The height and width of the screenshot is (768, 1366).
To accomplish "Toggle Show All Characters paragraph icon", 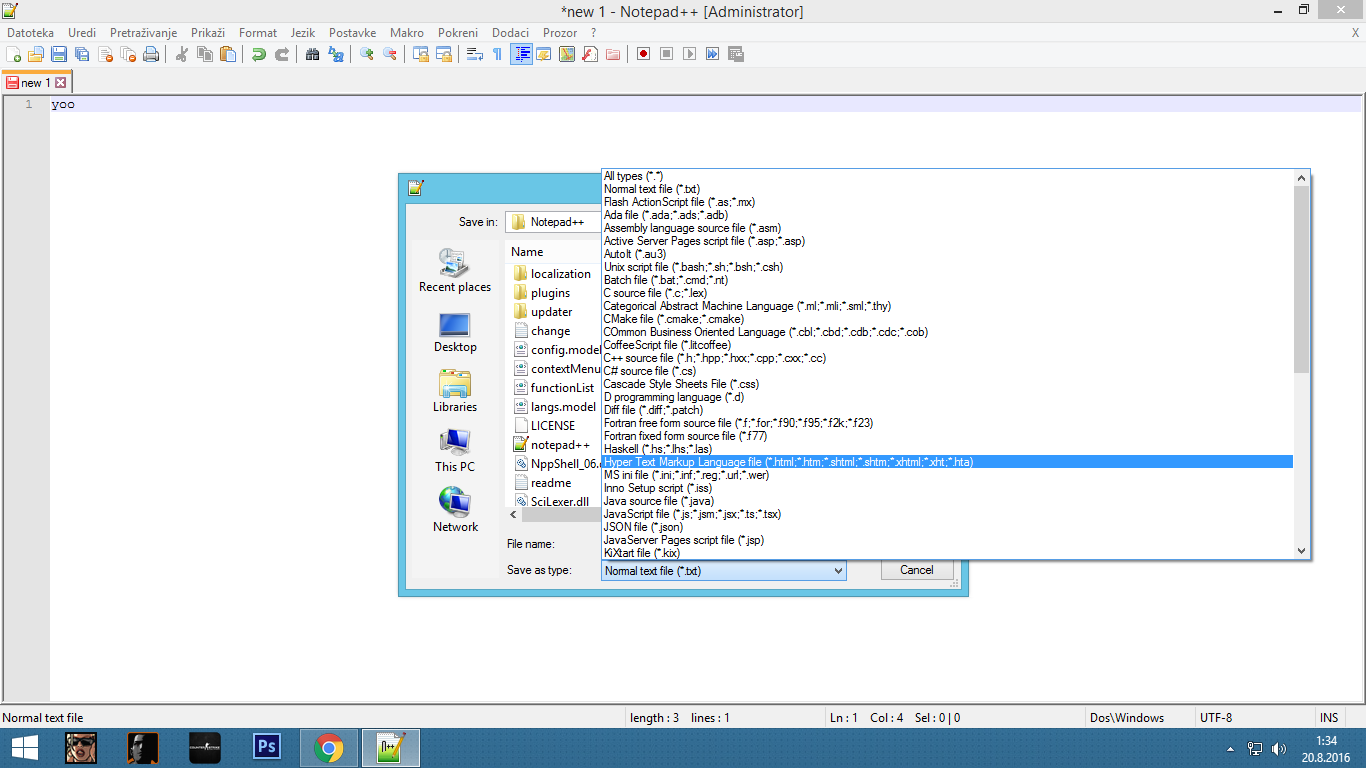I will click(x=498, y=54).
